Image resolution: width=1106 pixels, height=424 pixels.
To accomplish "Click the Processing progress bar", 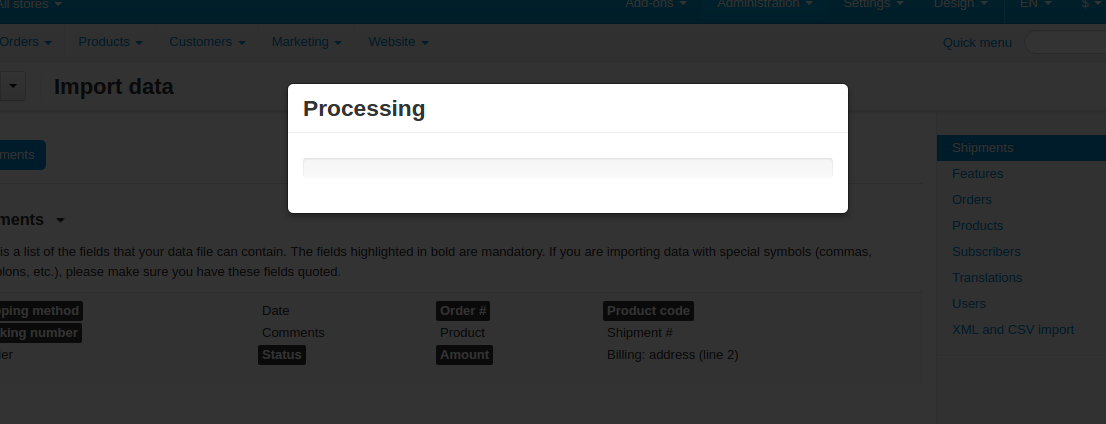I will click(568, 168).
